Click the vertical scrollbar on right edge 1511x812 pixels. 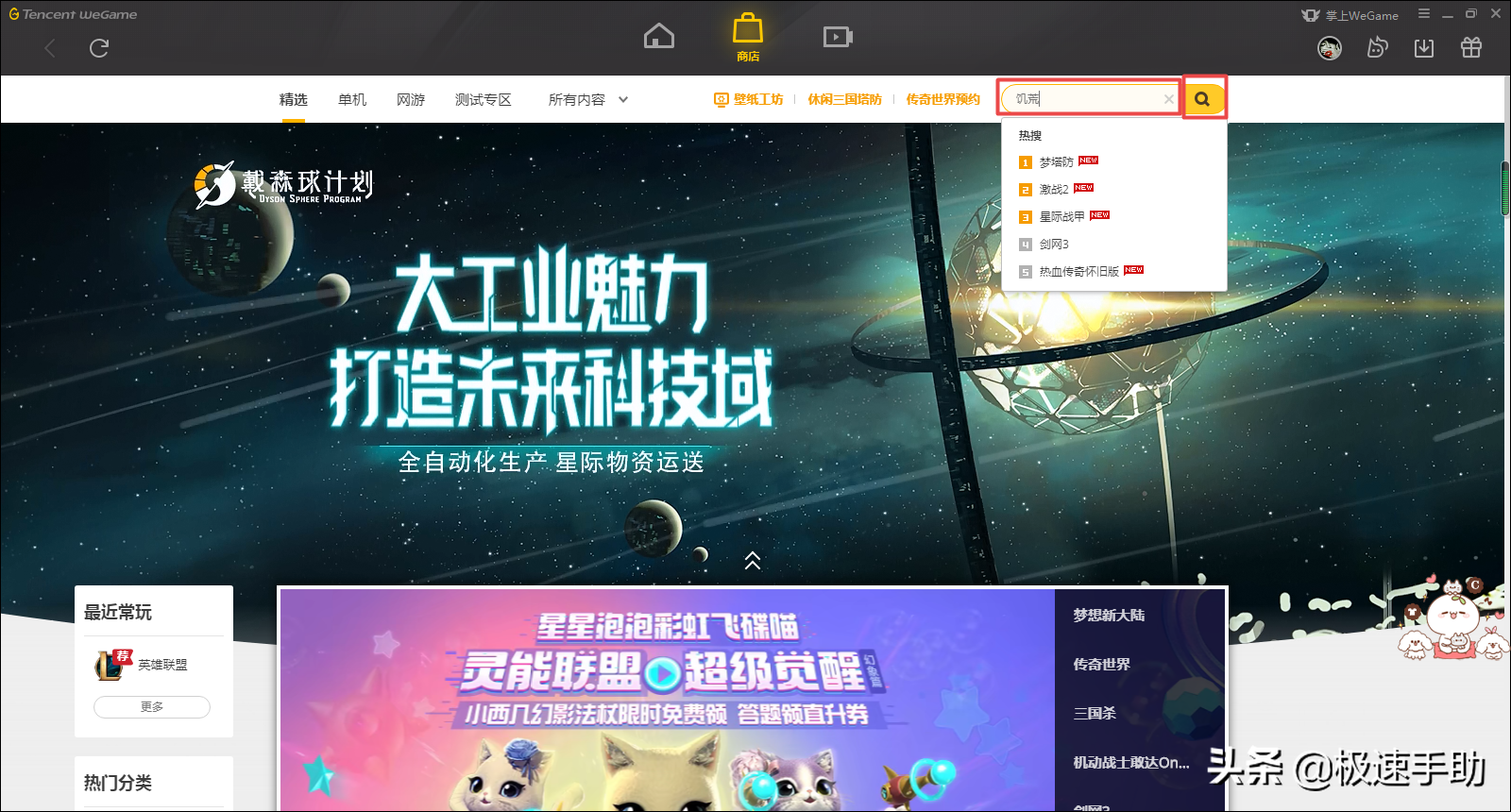click(1504, 189)
